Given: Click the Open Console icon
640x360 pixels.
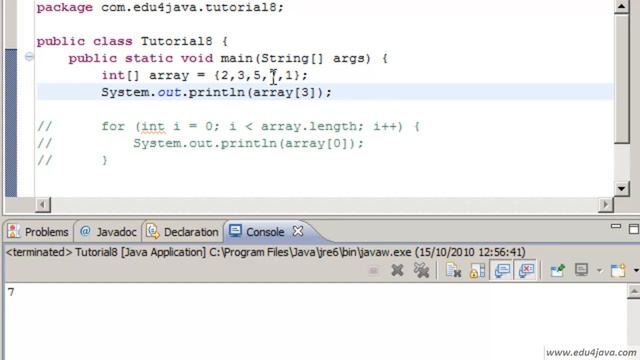Looking at the screenshot, I should pos(618,271).
